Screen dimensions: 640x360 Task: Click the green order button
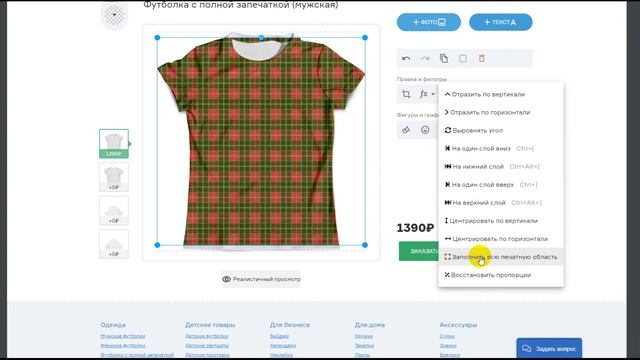click(x=419, y=251)
